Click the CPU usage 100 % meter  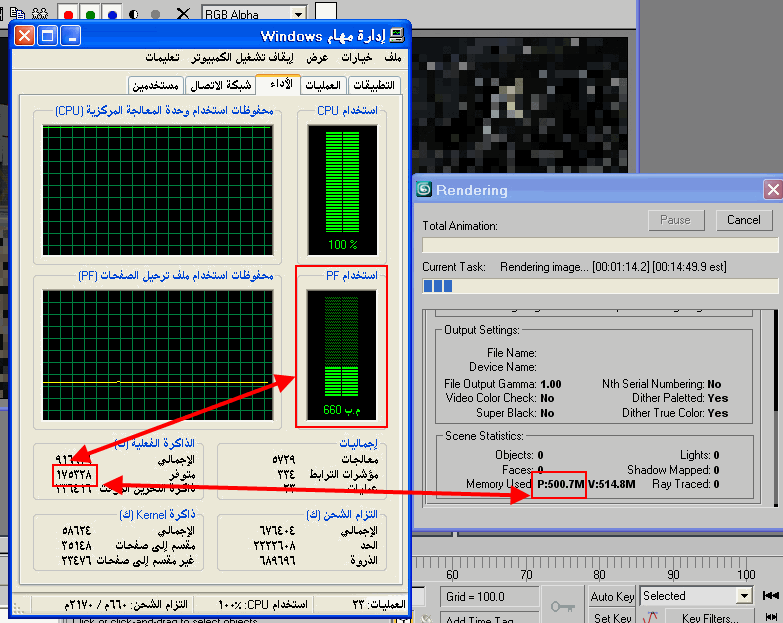[343, 190]
